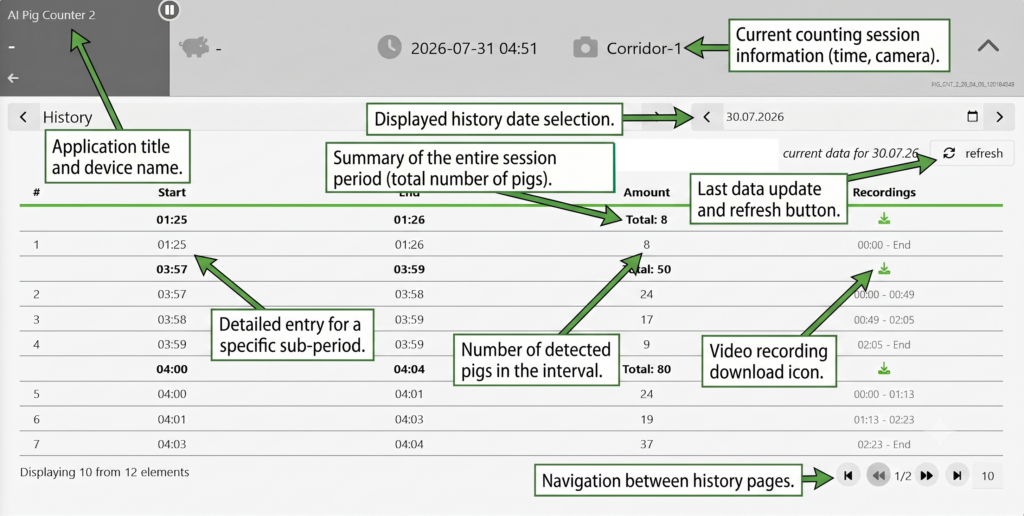Click the History heading text

(x=67, y=117)
